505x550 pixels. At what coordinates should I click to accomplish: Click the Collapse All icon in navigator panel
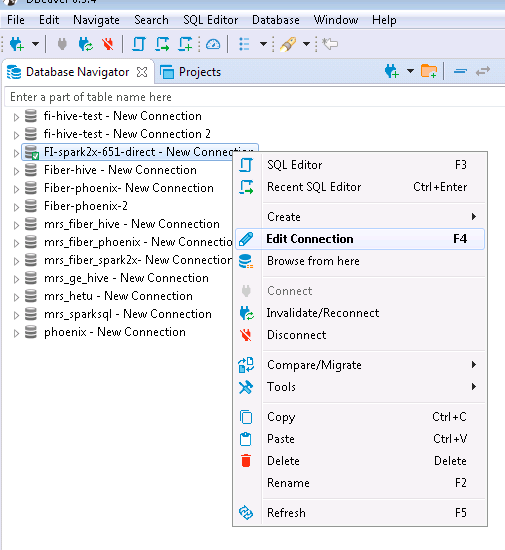(x=460, y=71)
